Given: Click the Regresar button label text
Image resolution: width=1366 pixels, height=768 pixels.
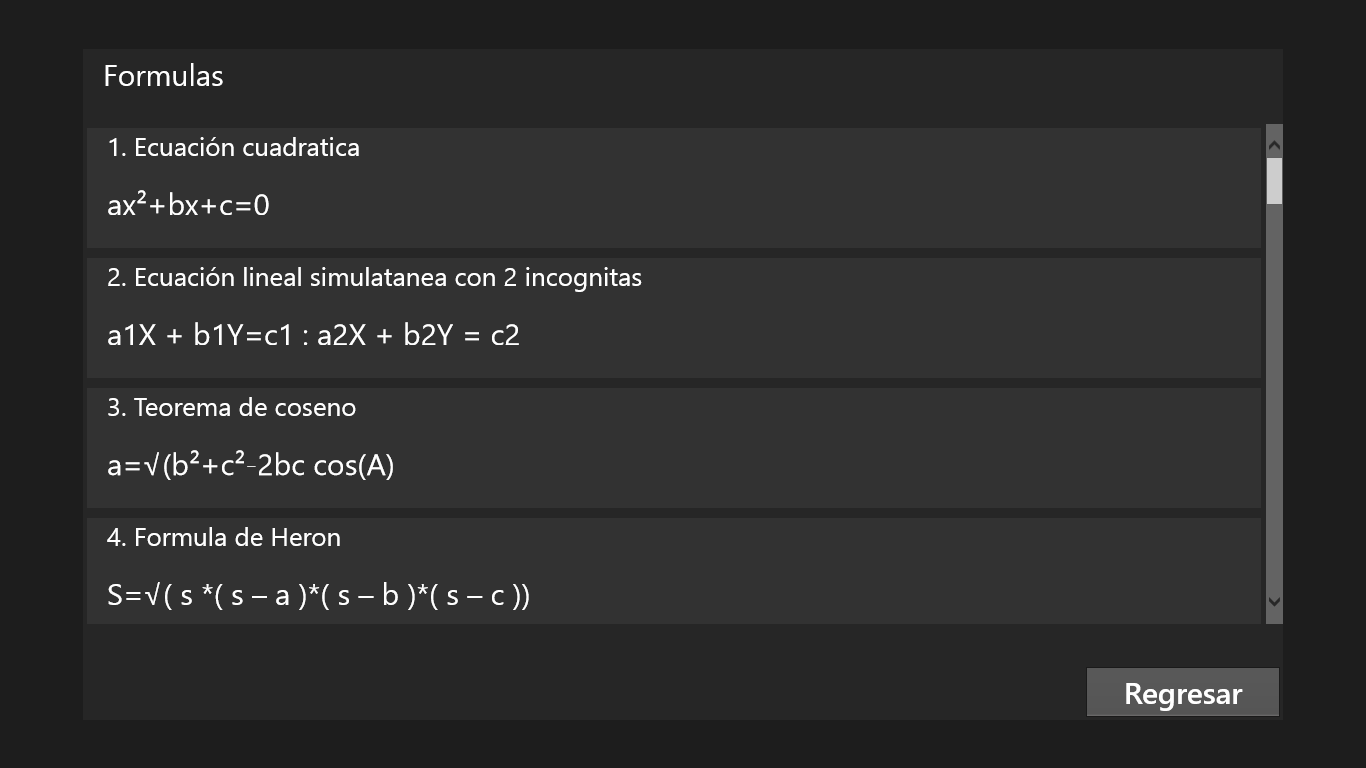Looking at the screenshot, I should 1183,692.
